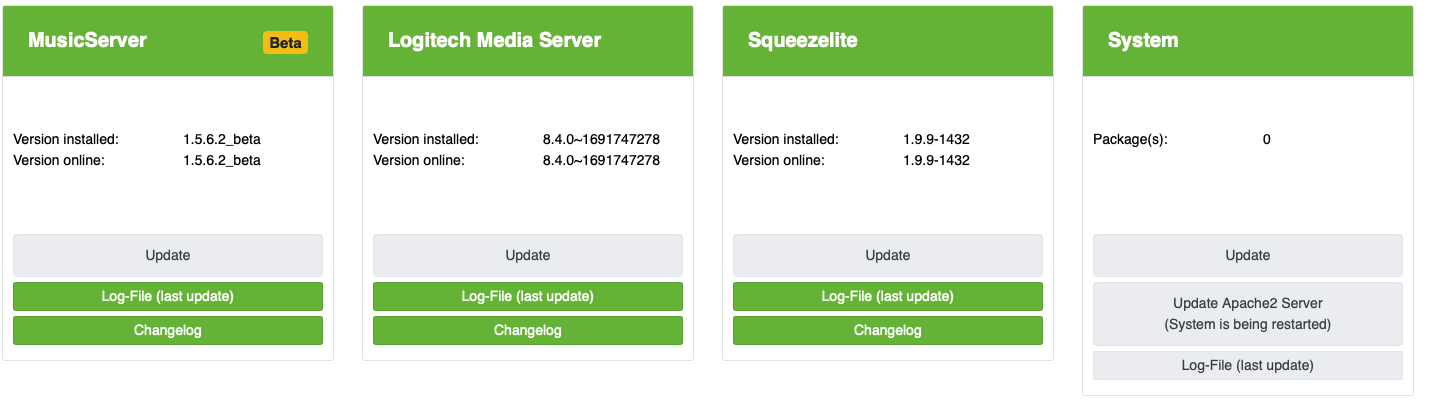Click the System card header

pos(1143,41)
